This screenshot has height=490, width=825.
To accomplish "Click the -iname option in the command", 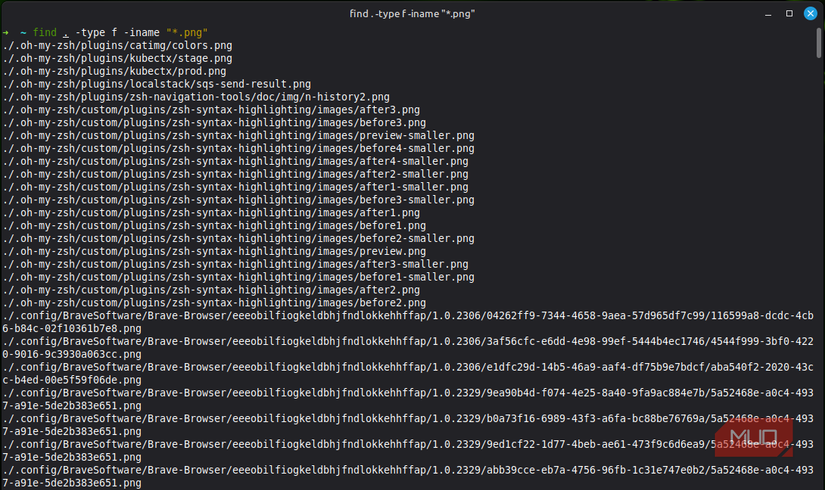I will 142,33.
